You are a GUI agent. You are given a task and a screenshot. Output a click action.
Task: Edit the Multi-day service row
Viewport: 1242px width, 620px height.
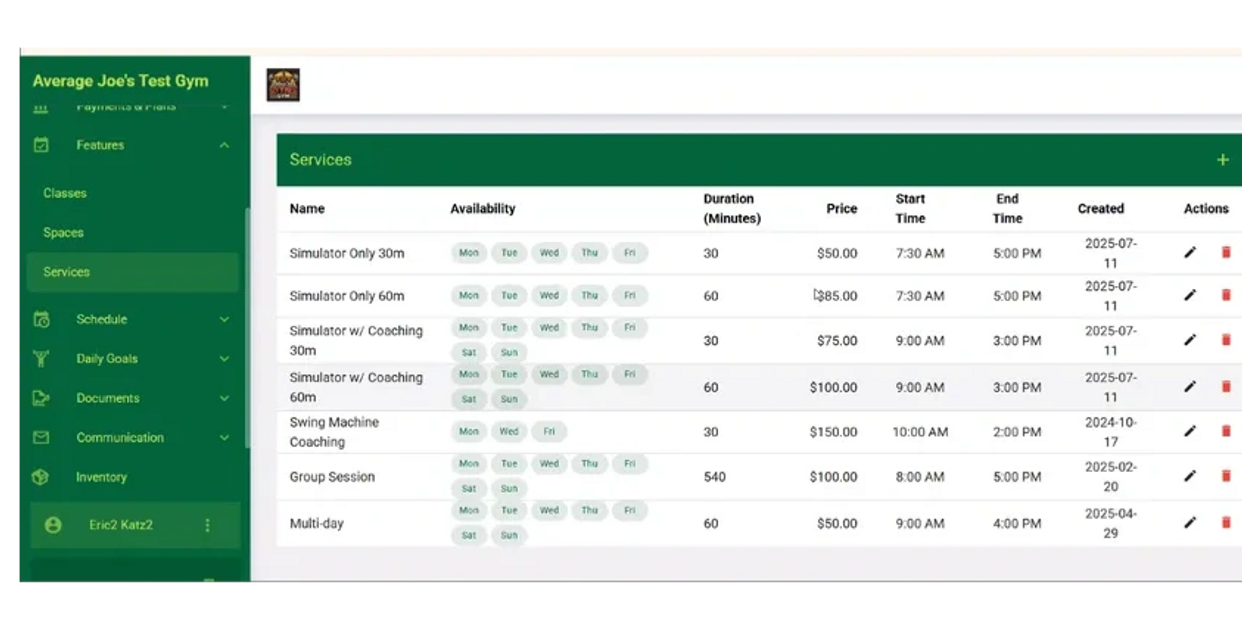(1190, 522)
